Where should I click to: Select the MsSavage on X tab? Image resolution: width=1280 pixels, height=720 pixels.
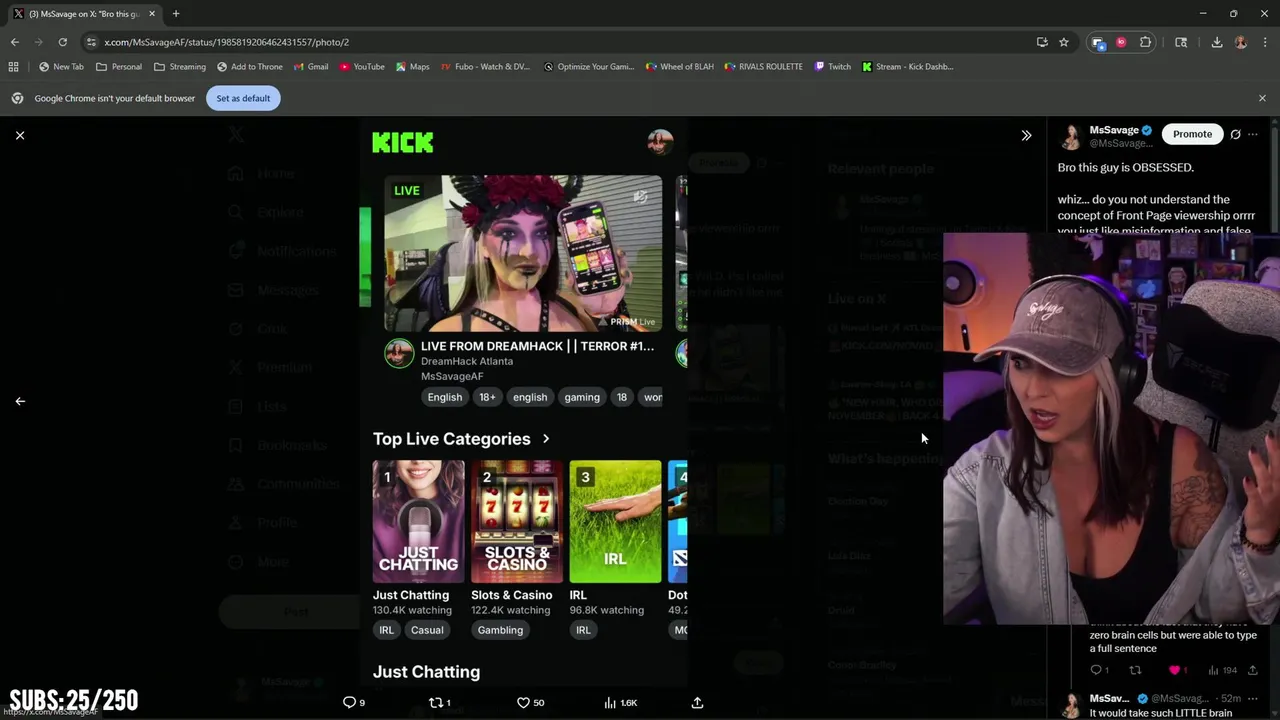click(84, 14)
